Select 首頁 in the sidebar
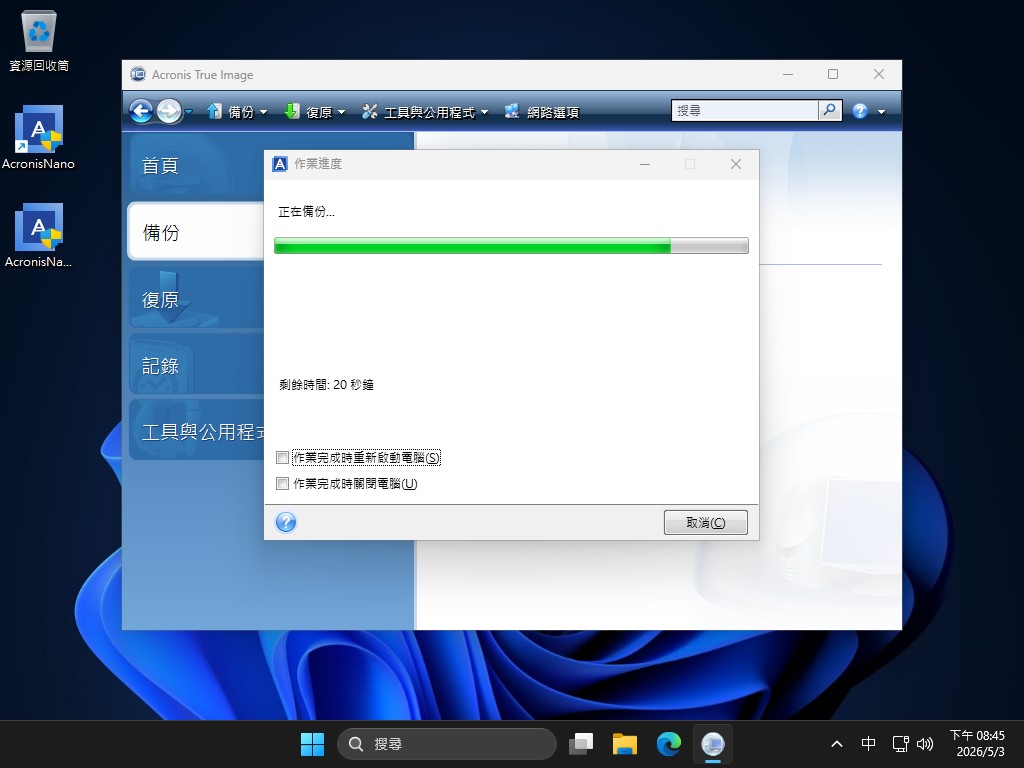The image size is (1024, 768). click(x=196, y=165)
